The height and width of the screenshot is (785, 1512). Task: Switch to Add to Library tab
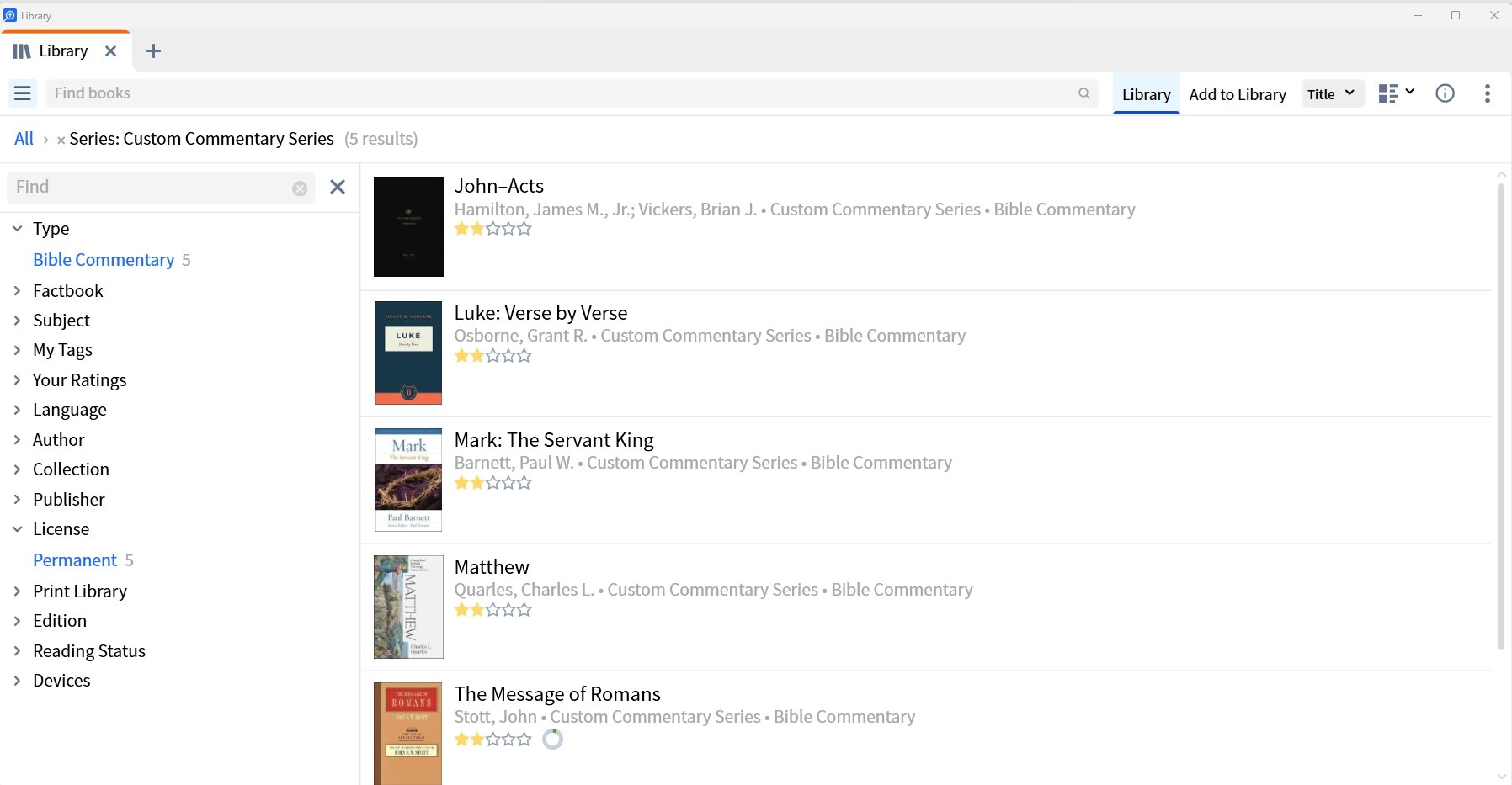click(1238, 94)
